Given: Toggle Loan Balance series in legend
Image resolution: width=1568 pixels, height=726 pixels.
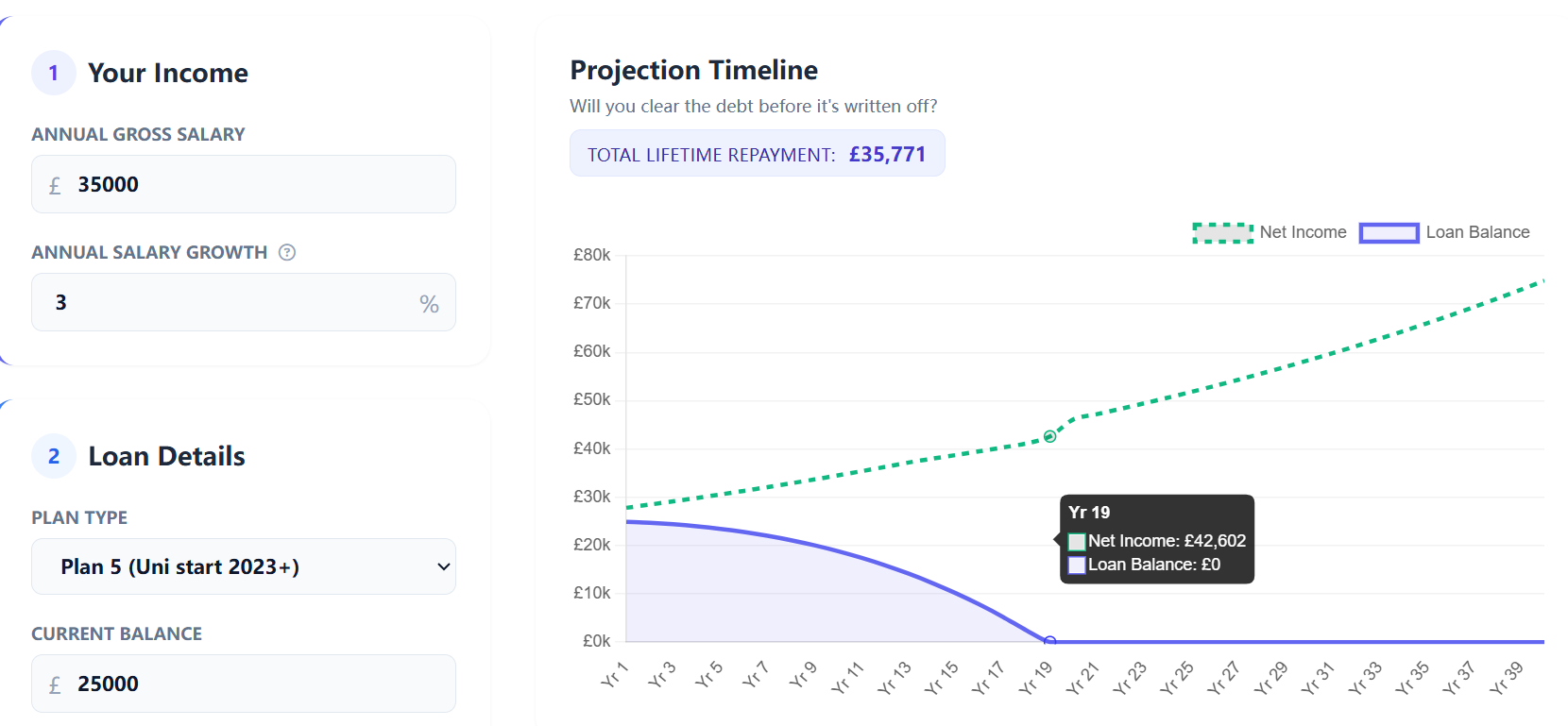Looking at the screenshot, I should (1477, 232).
